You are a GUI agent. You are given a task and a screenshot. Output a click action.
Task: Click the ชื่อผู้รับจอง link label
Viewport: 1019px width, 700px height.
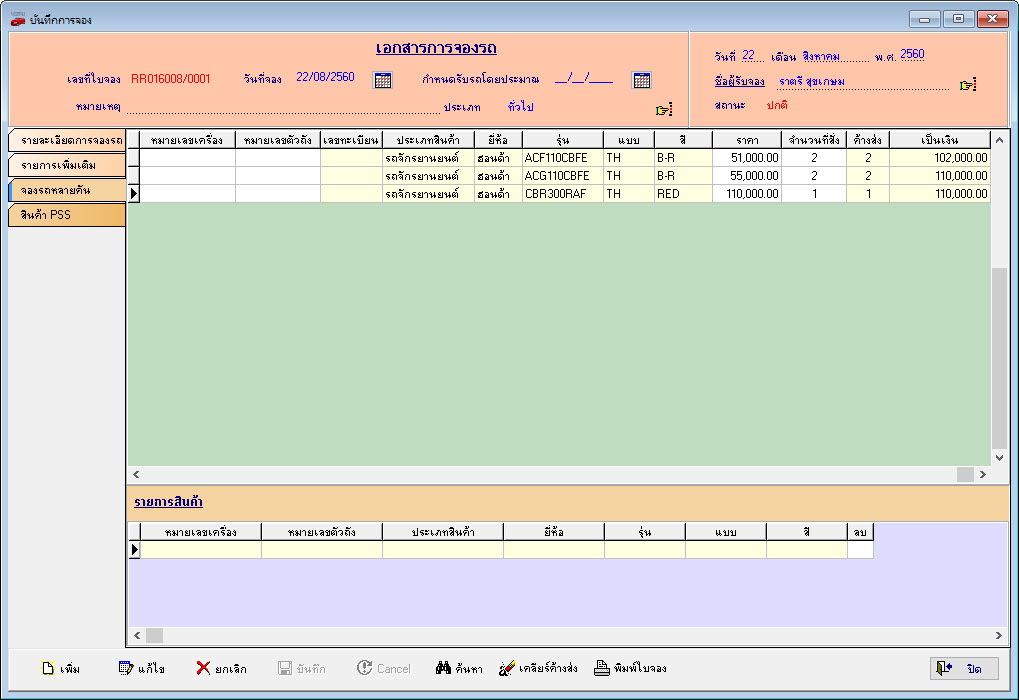tap(739, 81)
